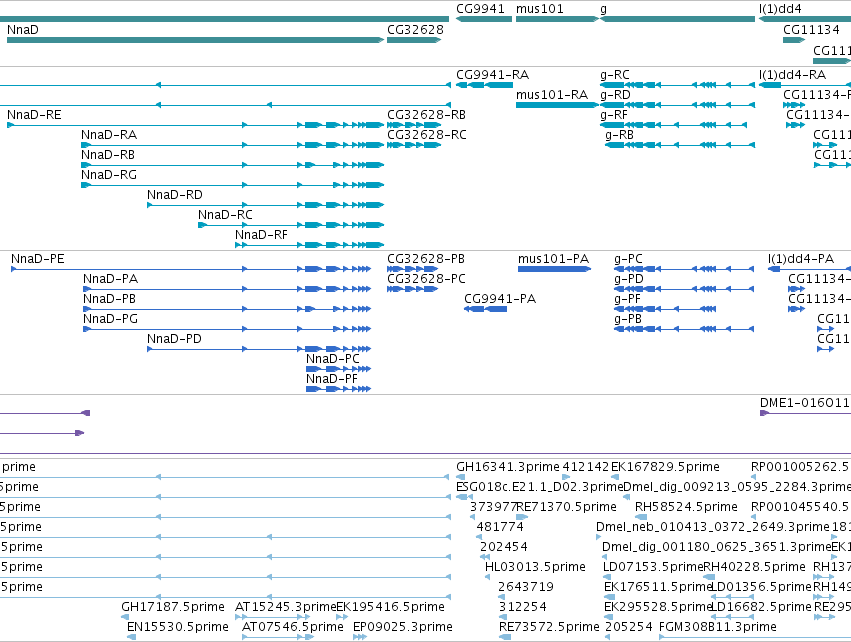Screen dimensions: 851x642
Task: Select the LD01356.5prime EST label
Action: [761, 587]
